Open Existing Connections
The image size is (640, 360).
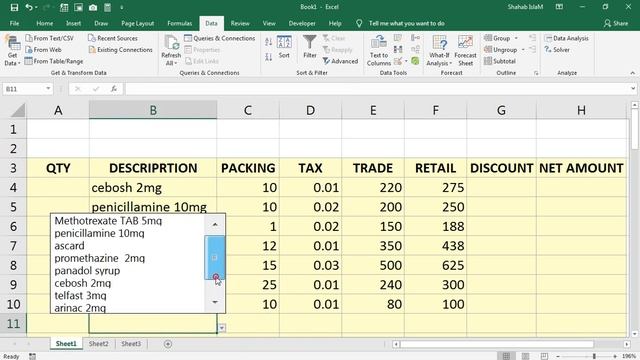120,49
